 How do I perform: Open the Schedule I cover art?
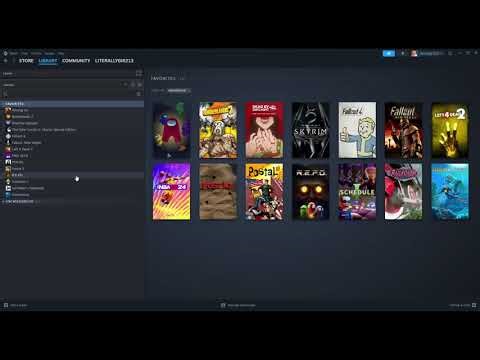point(357,192)
